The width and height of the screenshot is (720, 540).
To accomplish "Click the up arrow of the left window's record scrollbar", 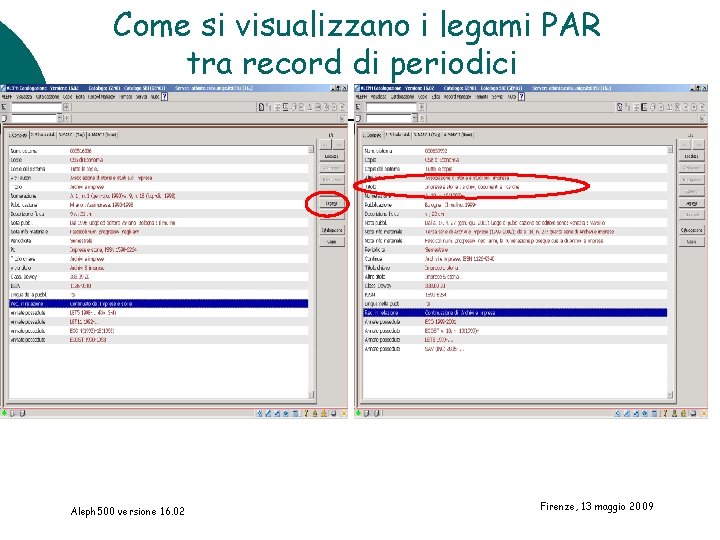I will point(311,150).
